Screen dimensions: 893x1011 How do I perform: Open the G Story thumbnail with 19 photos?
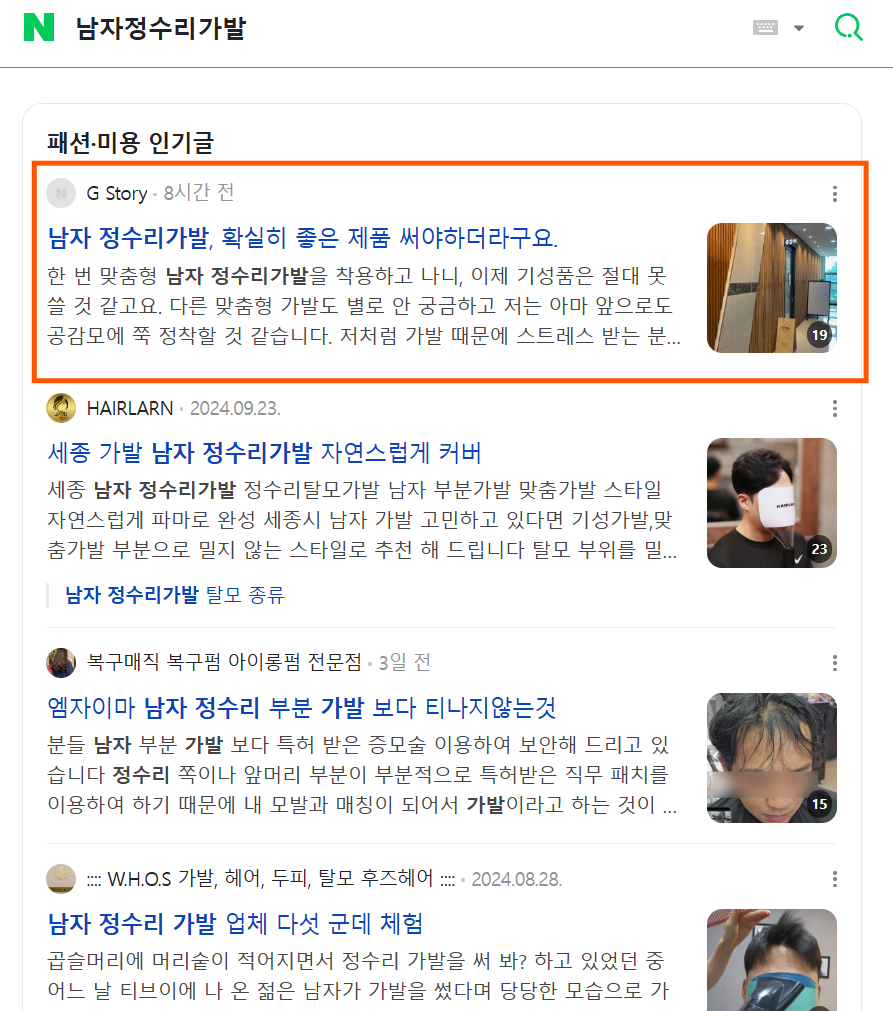(772, 288)
